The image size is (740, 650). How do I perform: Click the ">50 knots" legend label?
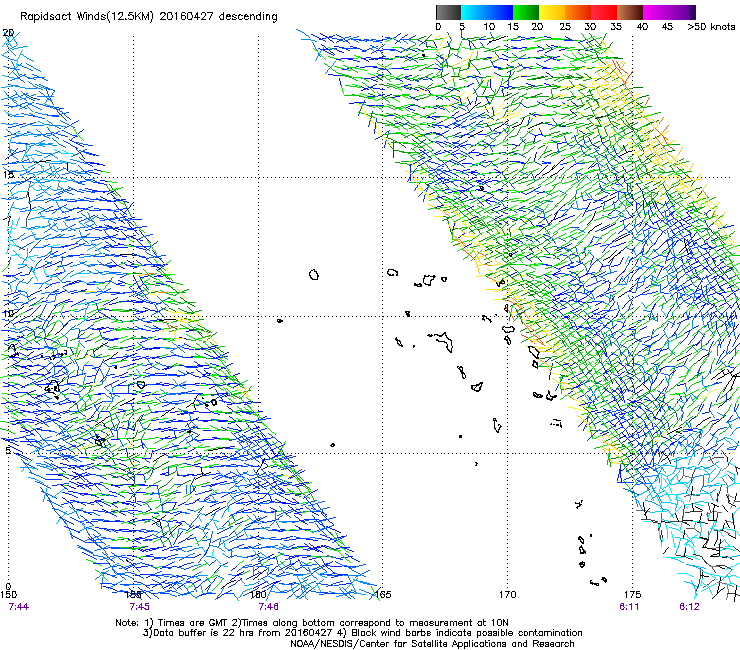711,27
